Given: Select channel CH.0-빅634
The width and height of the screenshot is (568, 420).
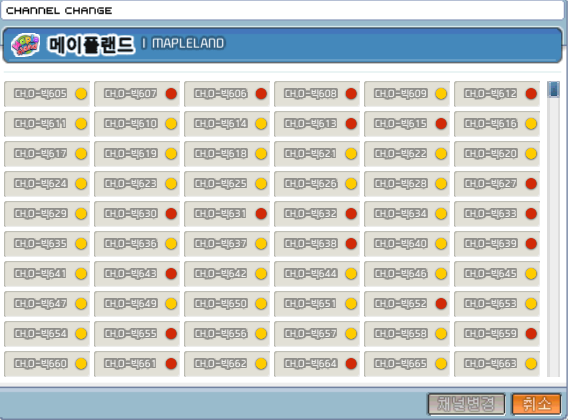Looking at the screenshot, I should click(x=407, y=214).
